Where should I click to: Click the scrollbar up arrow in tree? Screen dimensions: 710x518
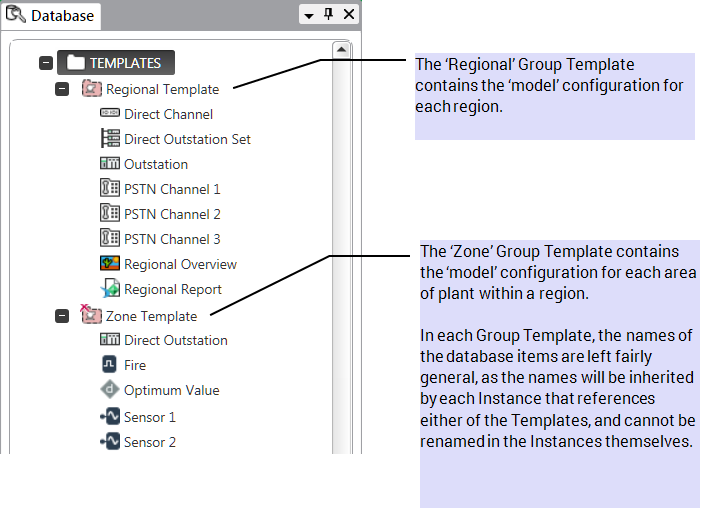point(341,49)
